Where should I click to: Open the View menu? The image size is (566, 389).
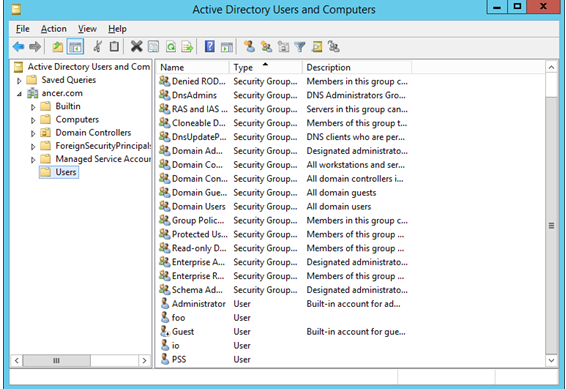pyautogui.click(x=87, y=29)
